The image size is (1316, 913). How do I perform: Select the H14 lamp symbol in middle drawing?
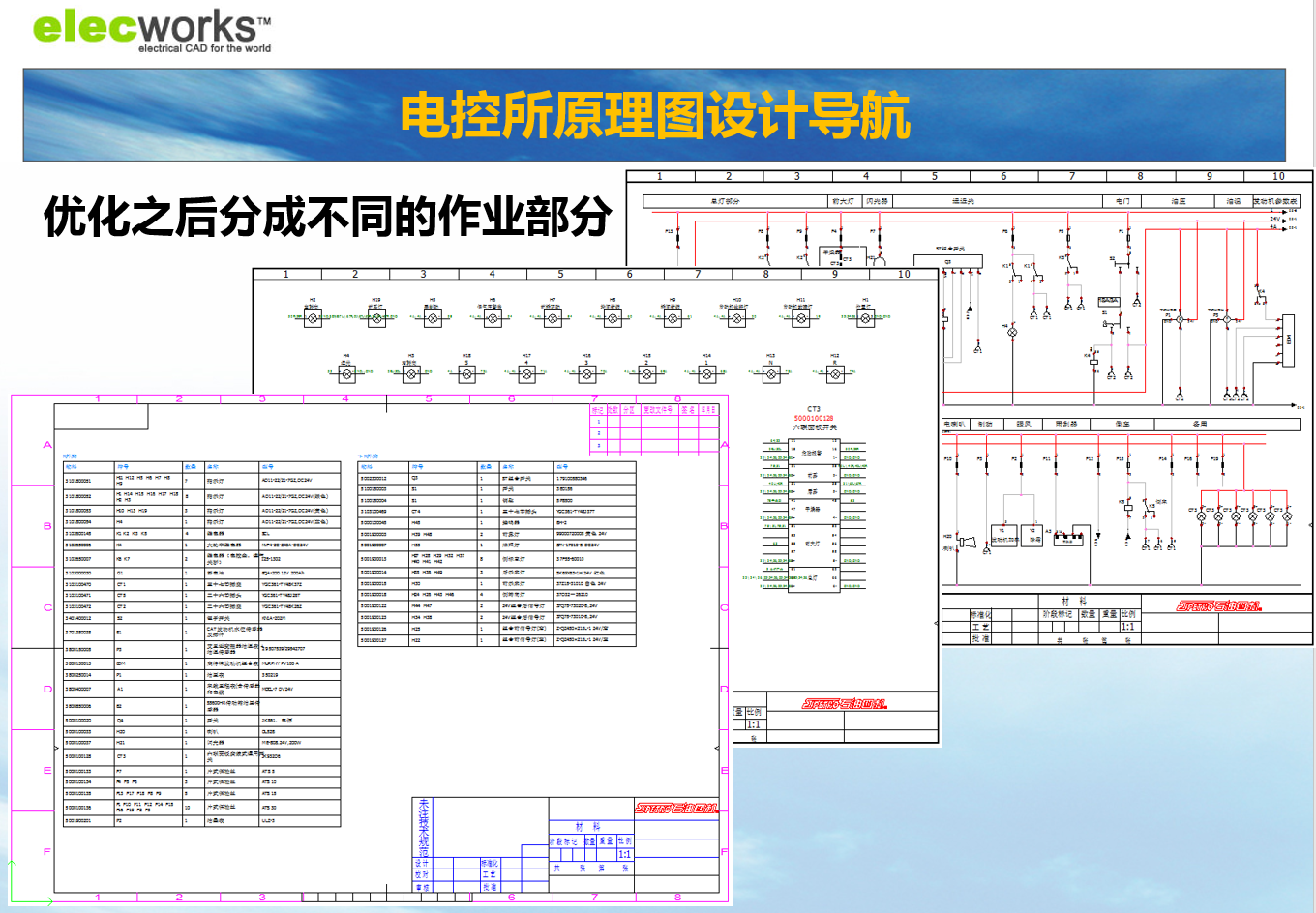coord(707,372)
